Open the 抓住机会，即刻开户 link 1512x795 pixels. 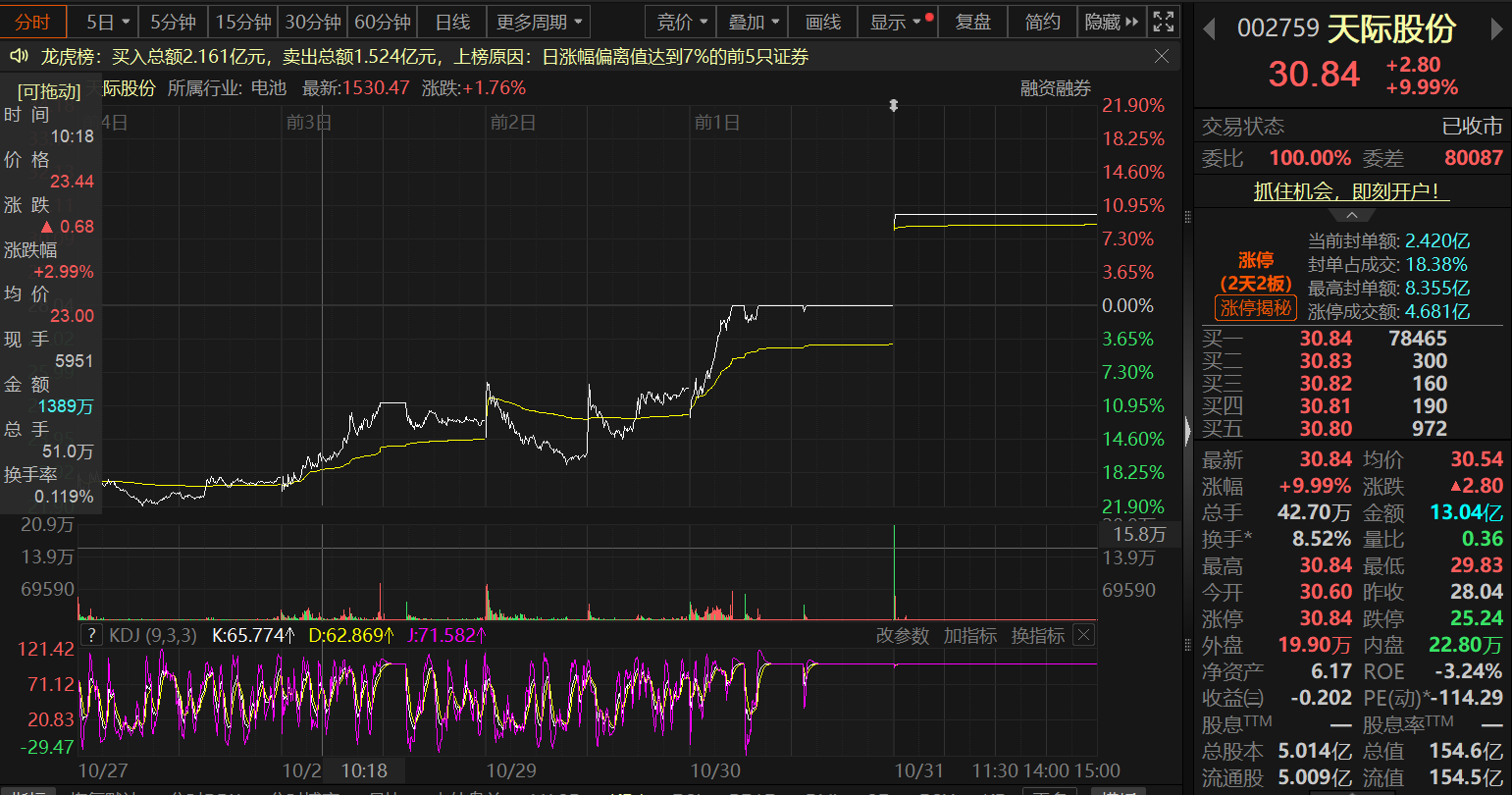(x=1351, y=191)
